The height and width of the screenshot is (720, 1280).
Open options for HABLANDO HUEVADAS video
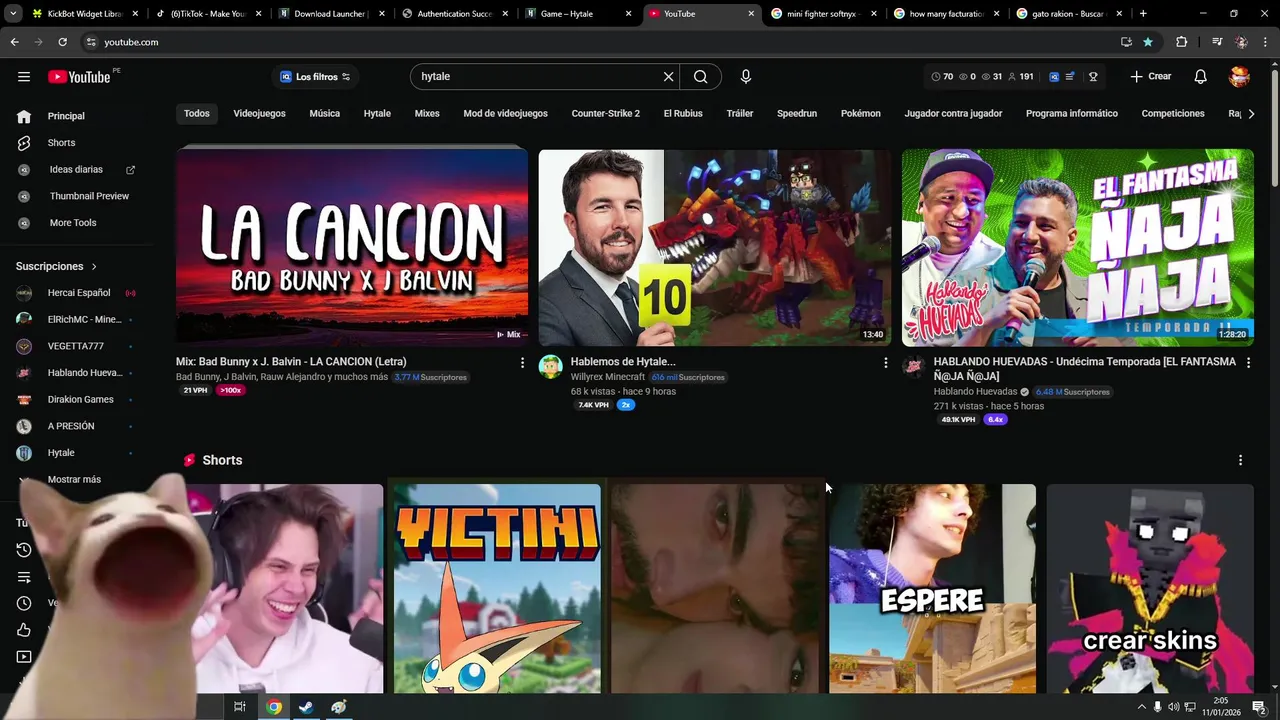coord(1248,363)
